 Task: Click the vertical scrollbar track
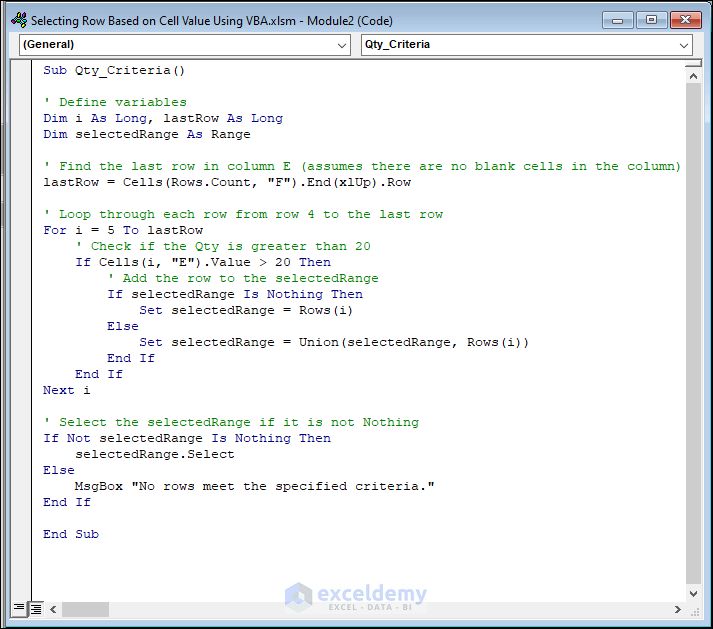pyautogui.click(x=693, y=334)
